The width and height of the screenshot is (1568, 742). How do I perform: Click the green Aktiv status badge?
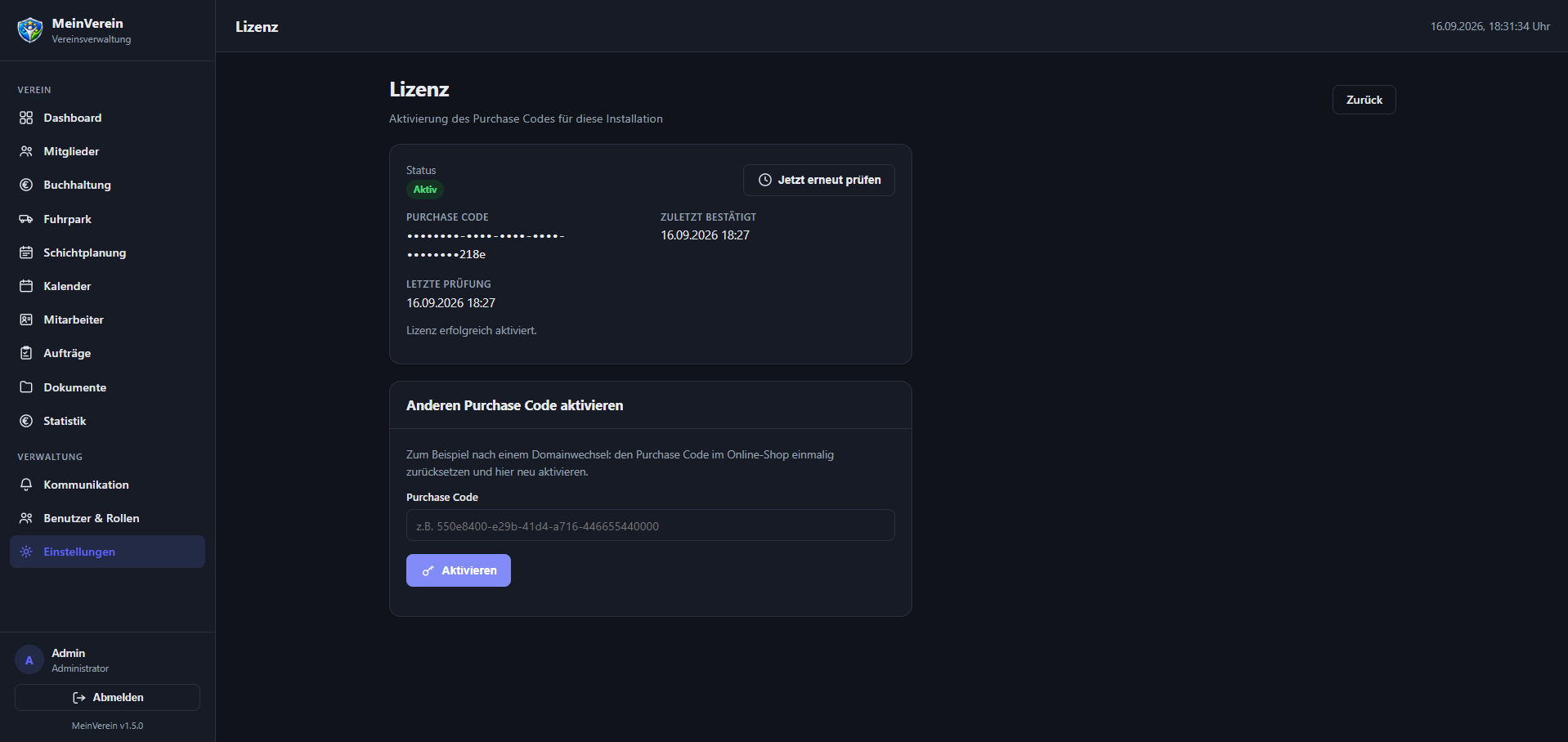pos(424,189)
